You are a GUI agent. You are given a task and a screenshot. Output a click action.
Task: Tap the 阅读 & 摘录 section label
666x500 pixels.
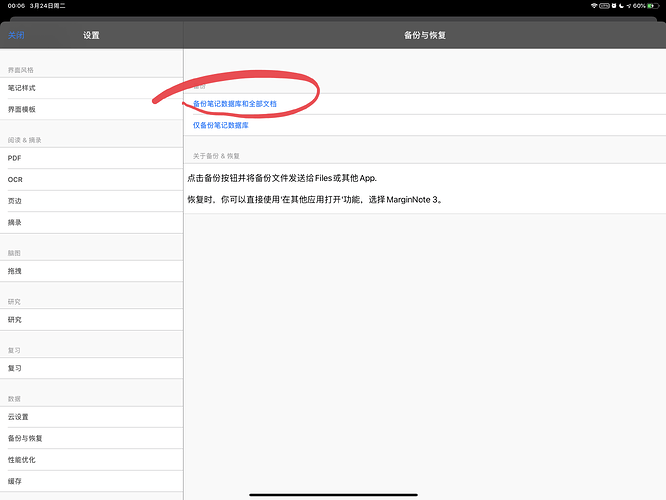click(25, 140)
